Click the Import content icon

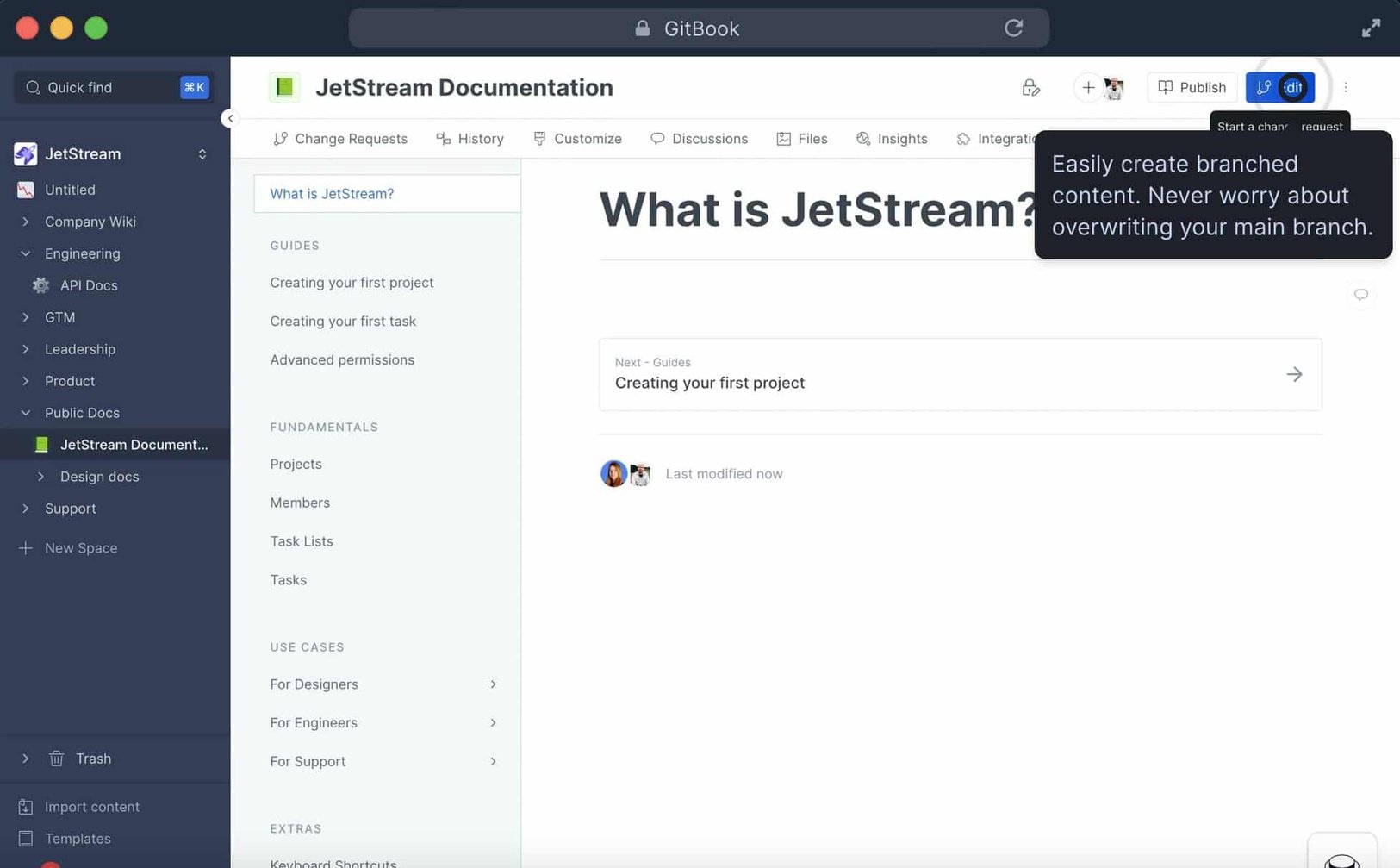[x=26, y=807]
